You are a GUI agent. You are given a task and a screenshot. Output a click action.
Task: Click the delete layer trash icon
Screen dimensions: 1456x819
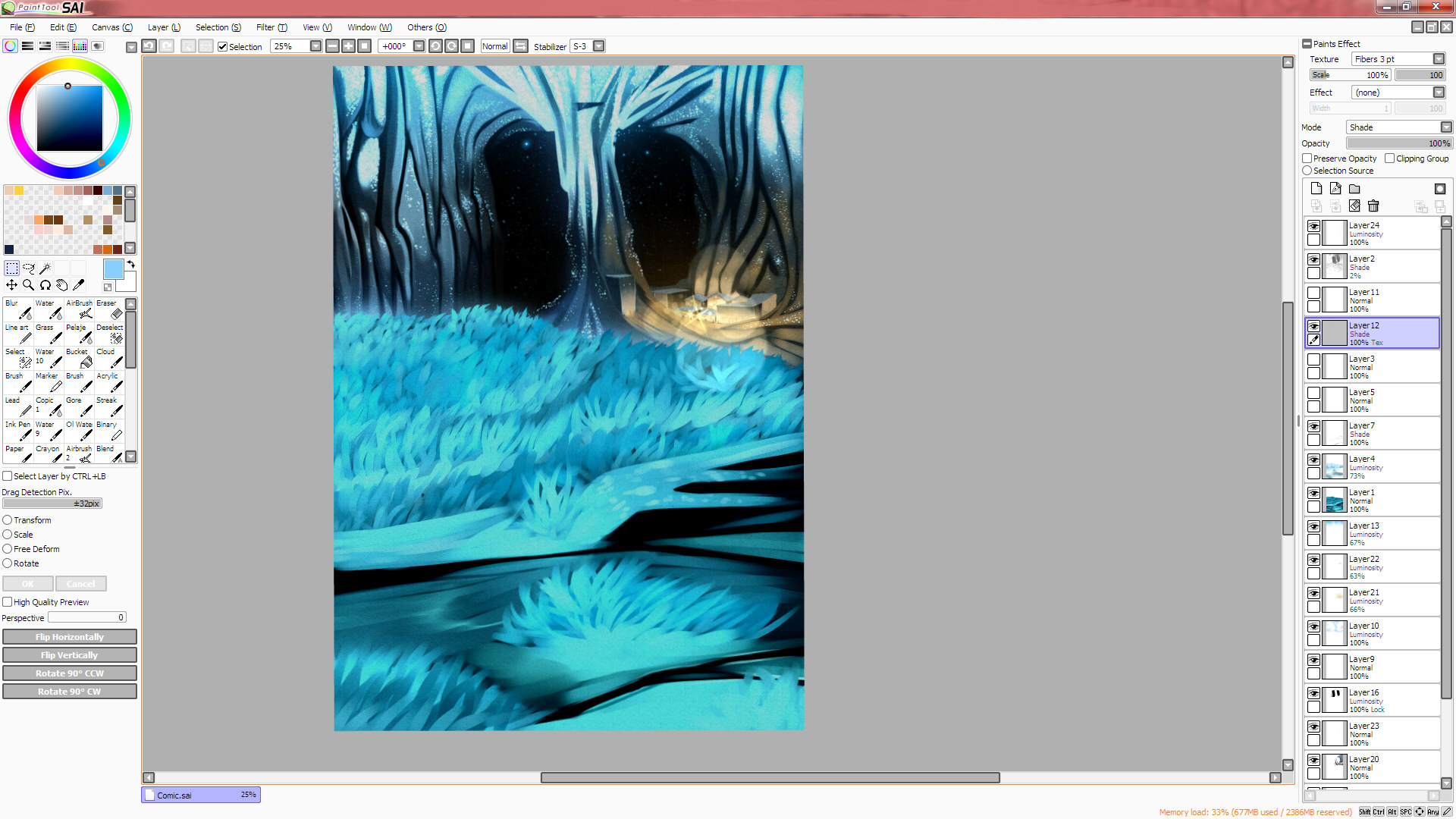click(x=1373, y=206)
